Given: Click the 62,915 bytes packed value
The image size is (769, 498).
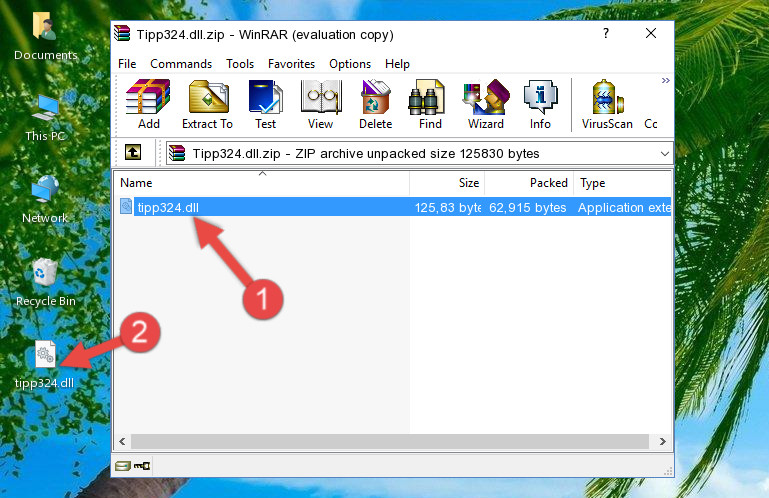Looking at the screenshot, I should pyautogui.click(x=528, y=208).
